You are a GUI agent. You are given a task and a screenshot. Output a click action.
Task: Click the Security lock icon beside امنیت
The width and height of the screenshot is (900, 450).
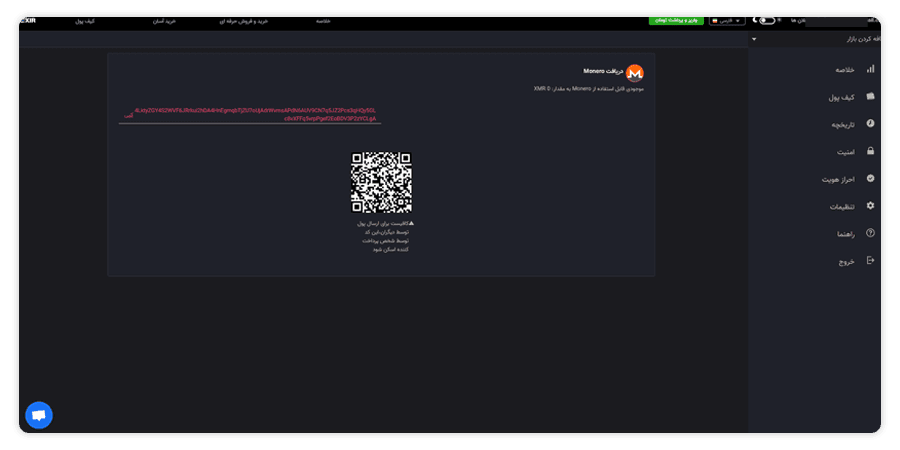pyautogui.click(x=870, y=152)
